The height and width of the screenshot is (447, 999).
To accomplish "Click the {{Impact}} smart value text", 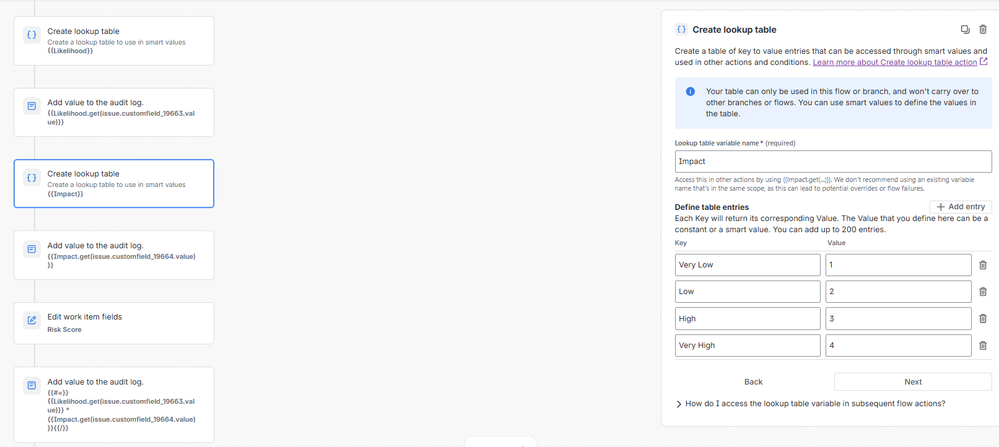I will pyautogui.click(x=66, y=194).
